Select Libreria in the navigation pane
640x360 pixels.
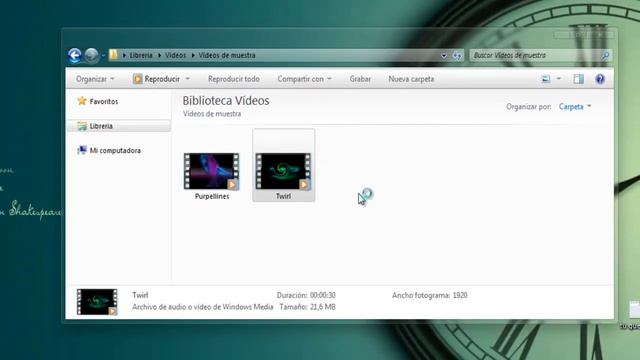[x=119, y=126]
